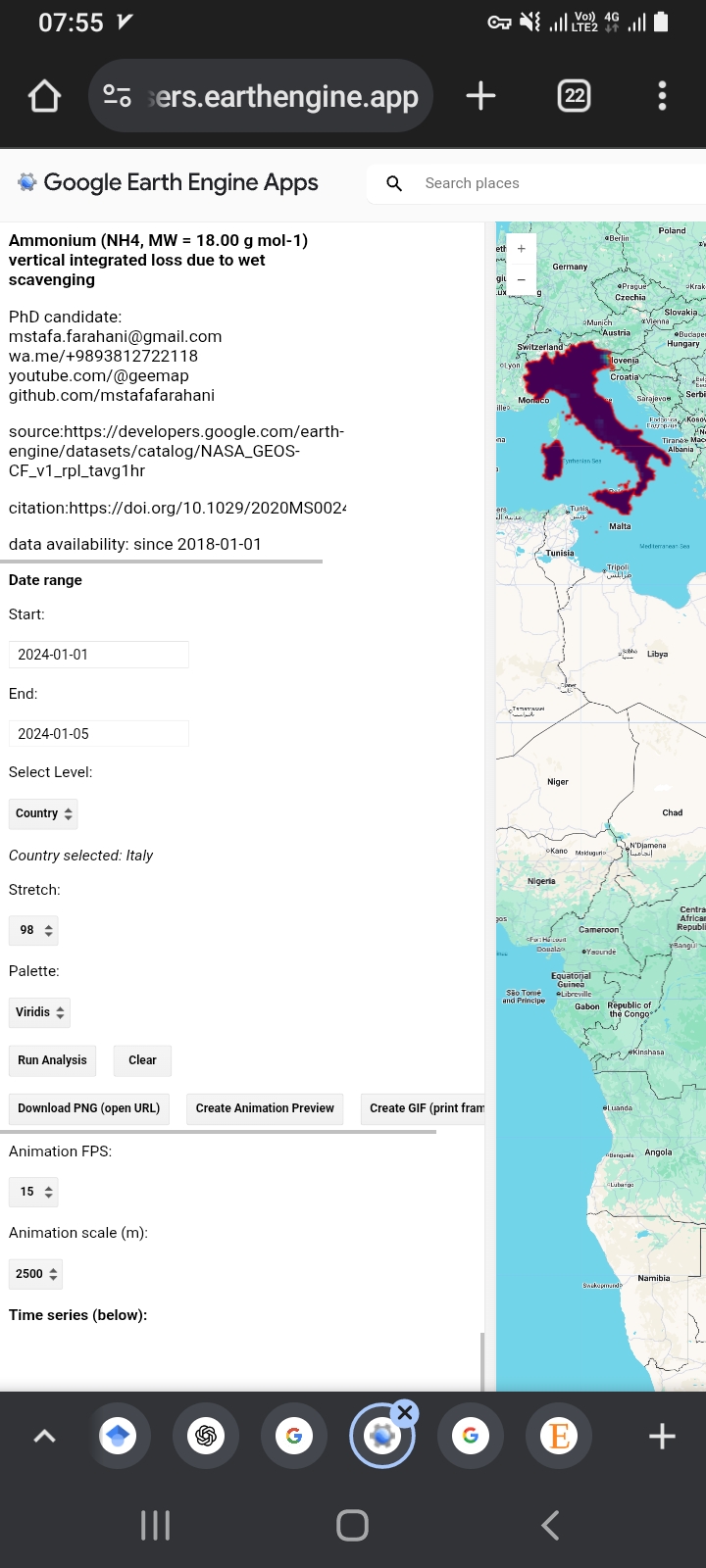Viewport: 706px width, 1568px height.
Task: Click the Malta label on the map
Action: pos(620,526)
